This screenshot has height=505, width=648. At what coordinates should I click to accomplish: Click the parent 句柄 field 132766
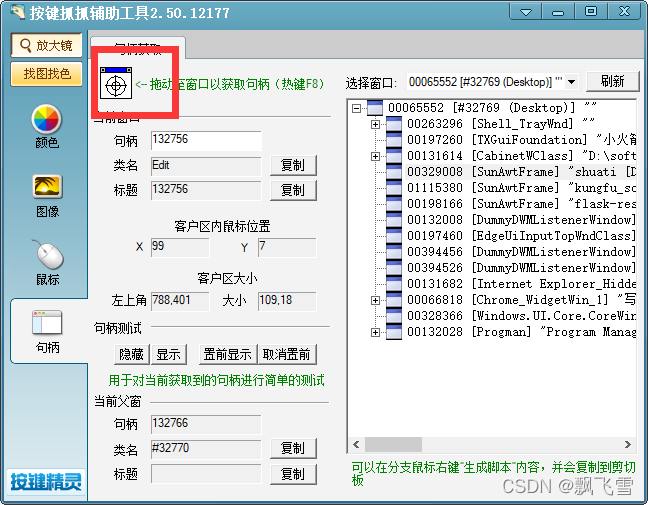point(206,424)
